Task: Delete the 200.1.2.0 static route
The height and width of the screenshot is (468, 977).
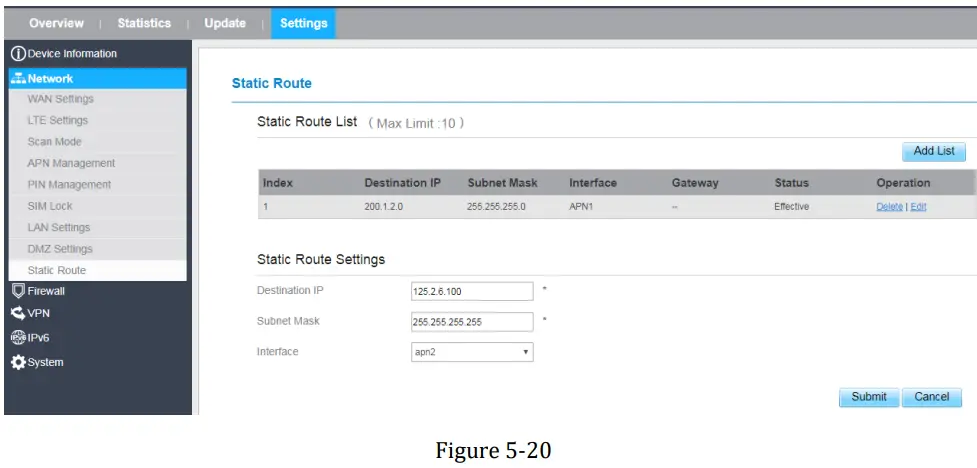Action: pyautogui.click(x=889, y=207)
